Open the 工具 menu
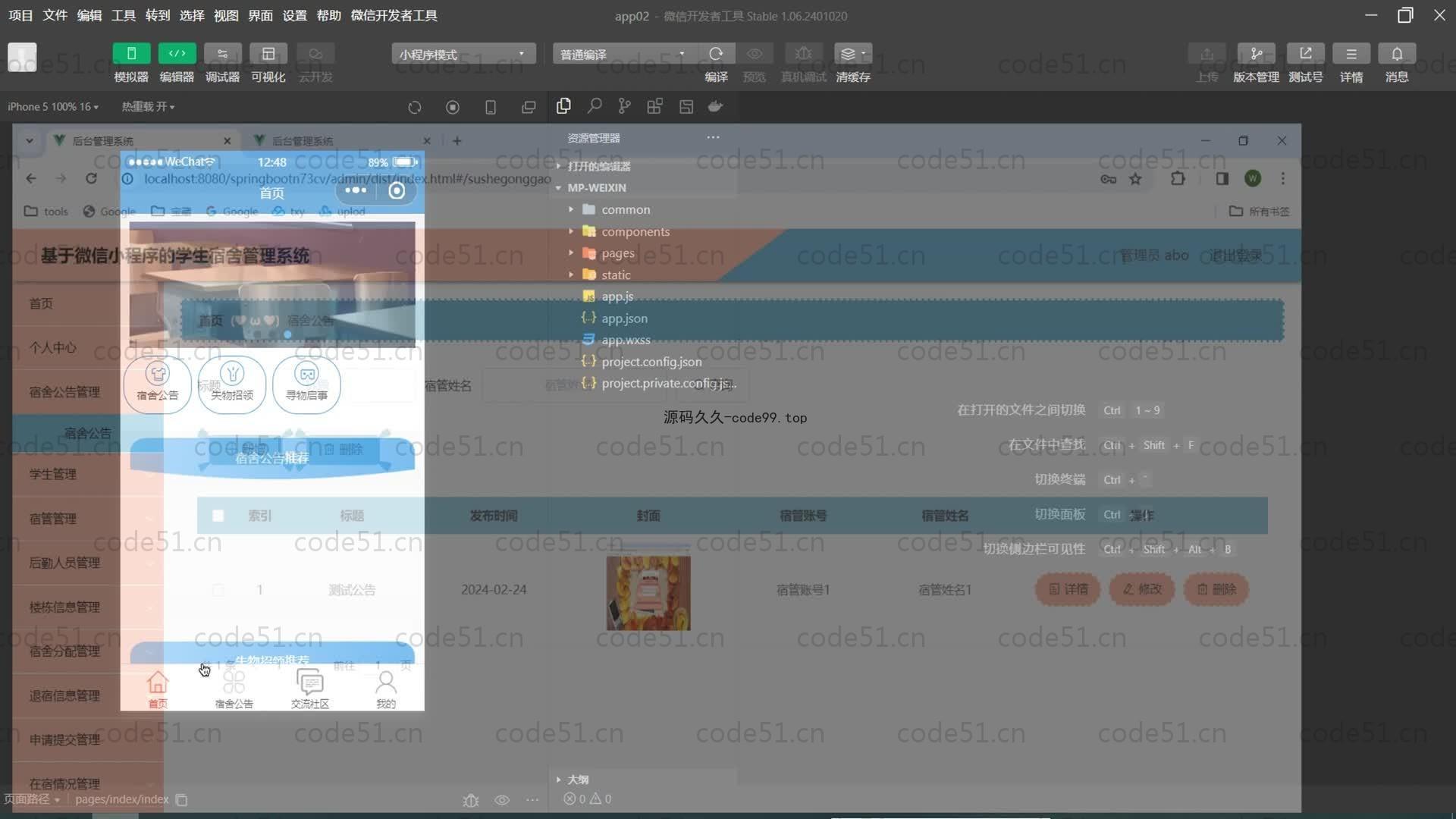The height and width of the screenshot is (819, 1456). pos(123,15)
